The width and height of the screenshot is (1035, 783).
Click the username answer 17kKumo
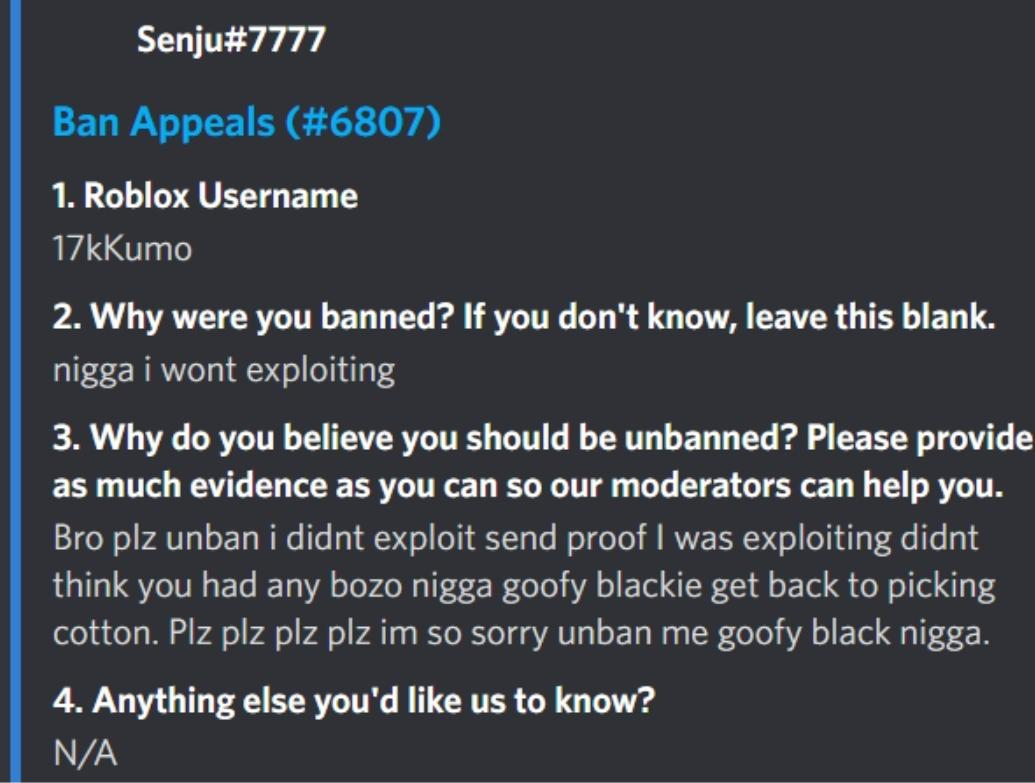tap(121, 248)
